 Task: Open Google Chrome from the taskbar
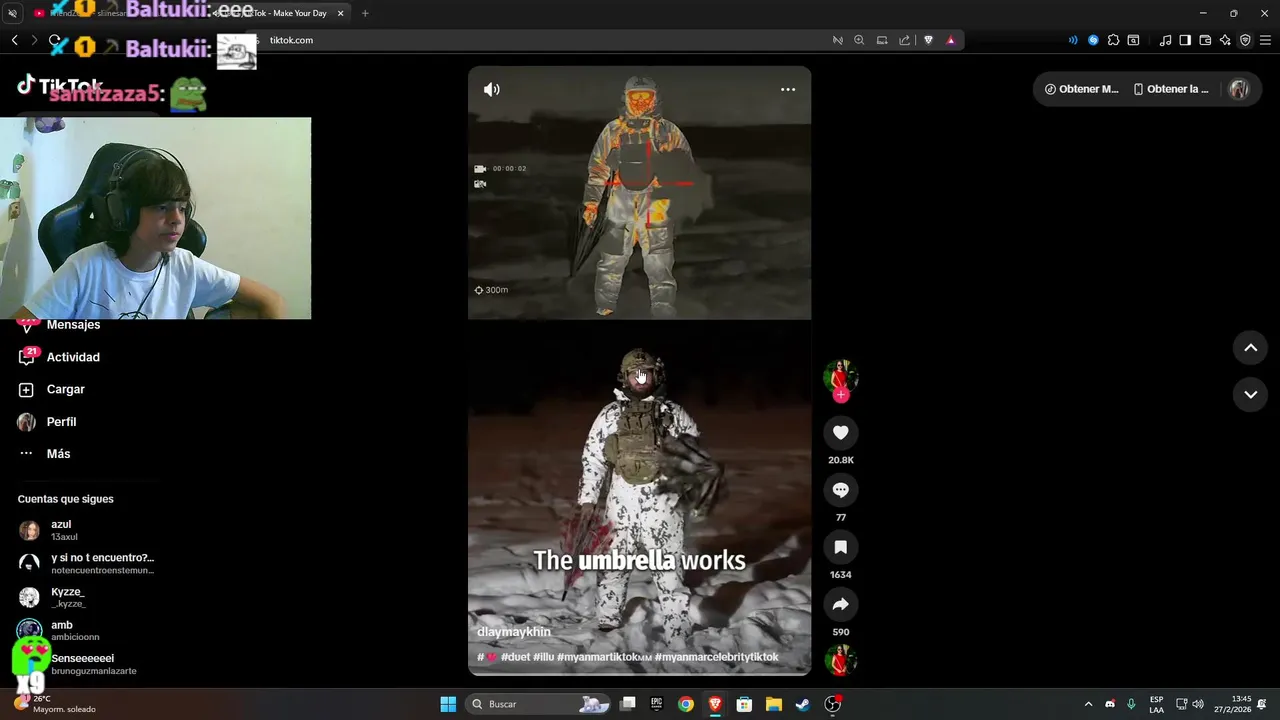pyautogui.click(x=686, y=704)
